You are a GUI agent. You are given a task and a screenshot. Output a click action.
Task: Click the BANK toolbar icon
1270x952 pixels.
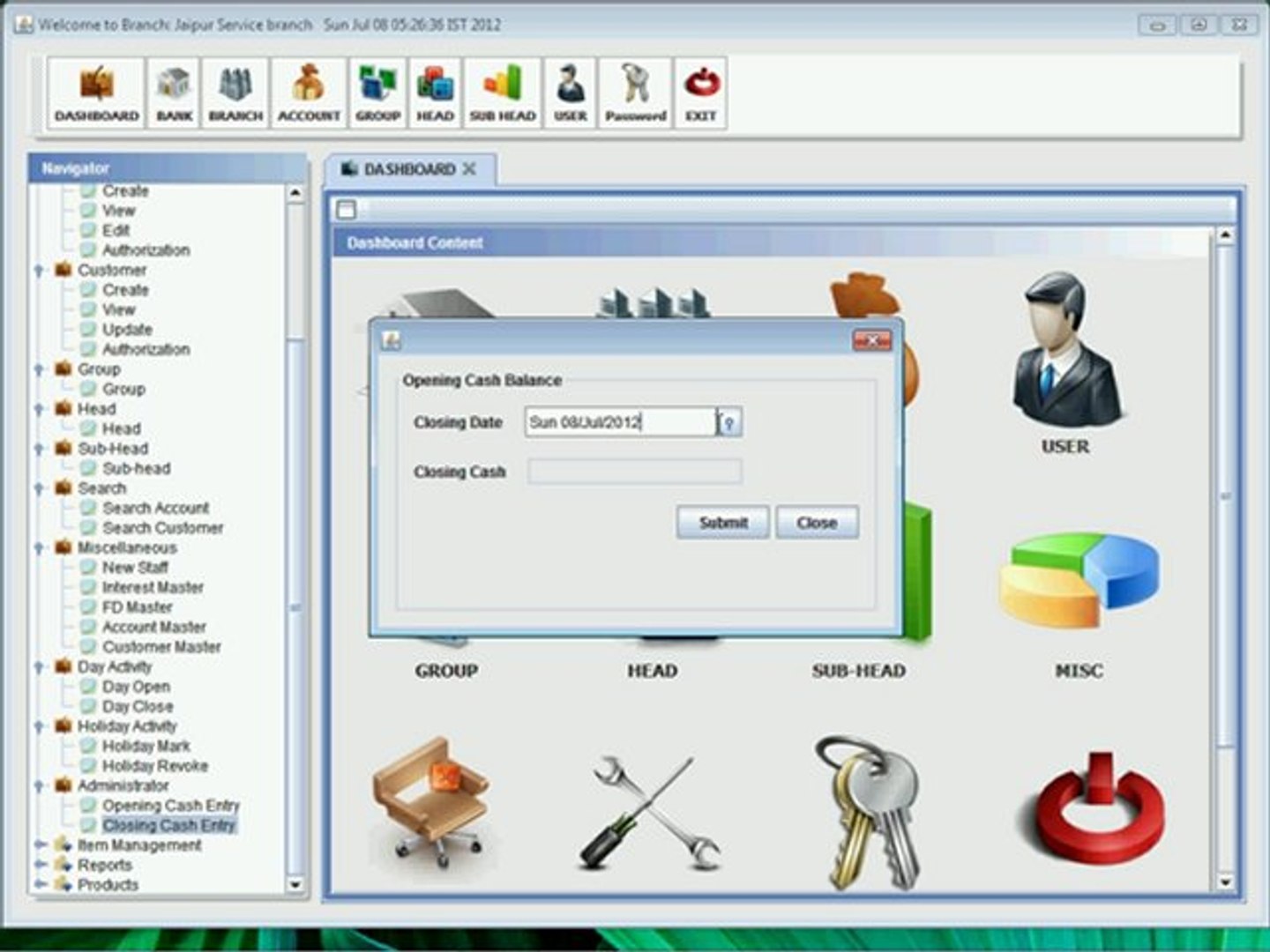174,93
